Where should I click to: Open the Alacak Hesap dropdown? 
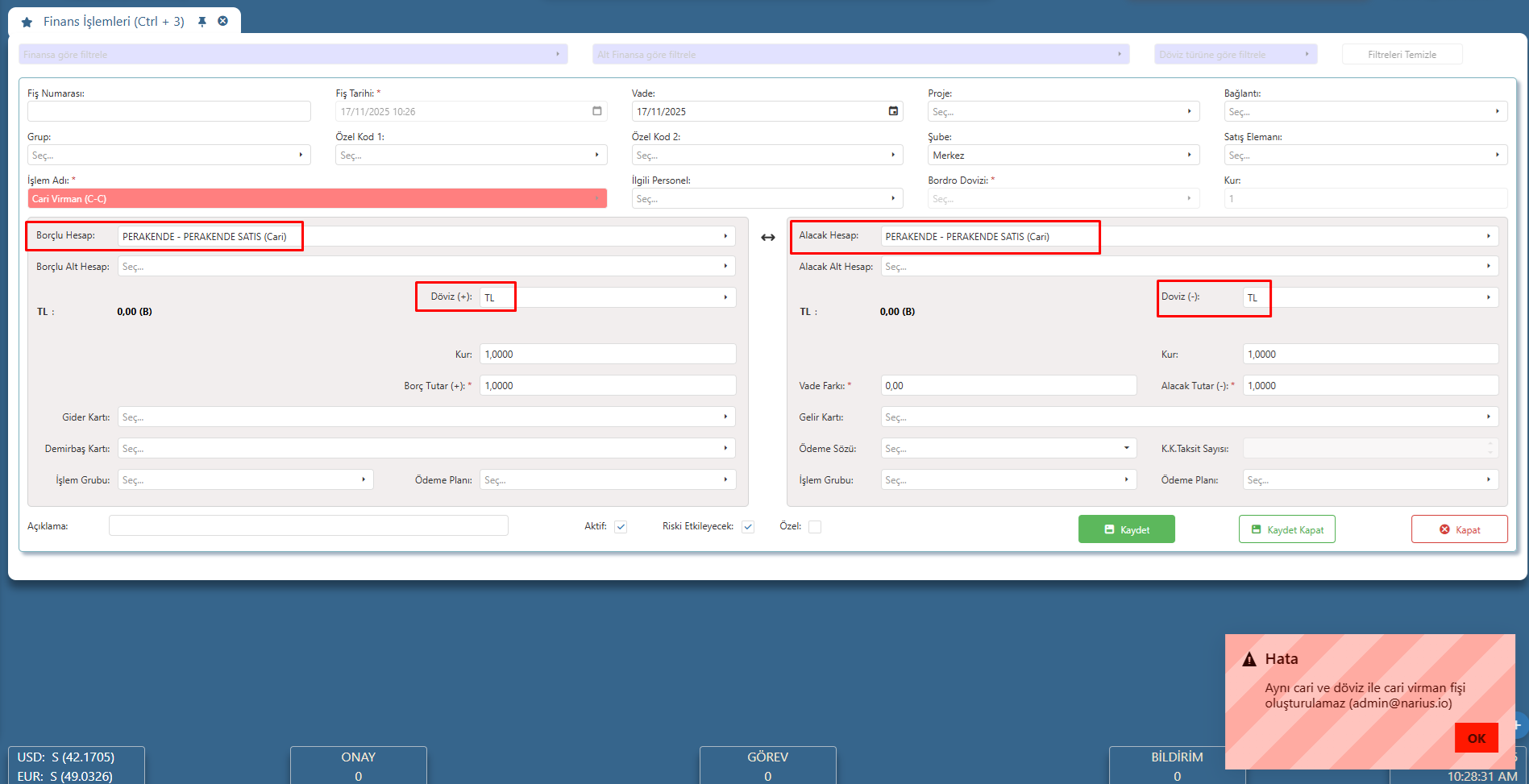click(x=1190, y=236)
